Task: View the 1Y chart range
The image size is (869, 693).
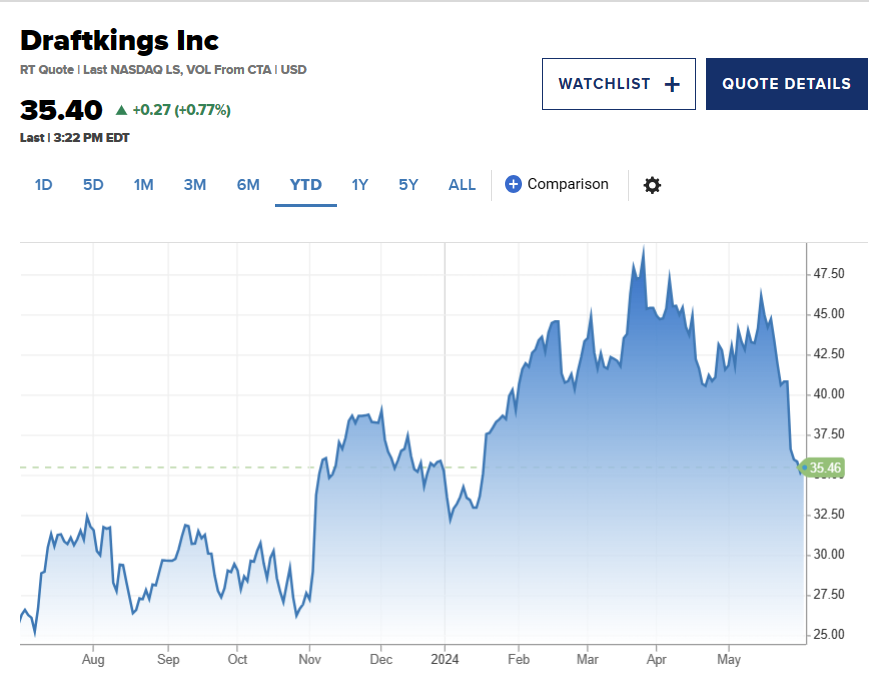Action: [x=360, y=185]
